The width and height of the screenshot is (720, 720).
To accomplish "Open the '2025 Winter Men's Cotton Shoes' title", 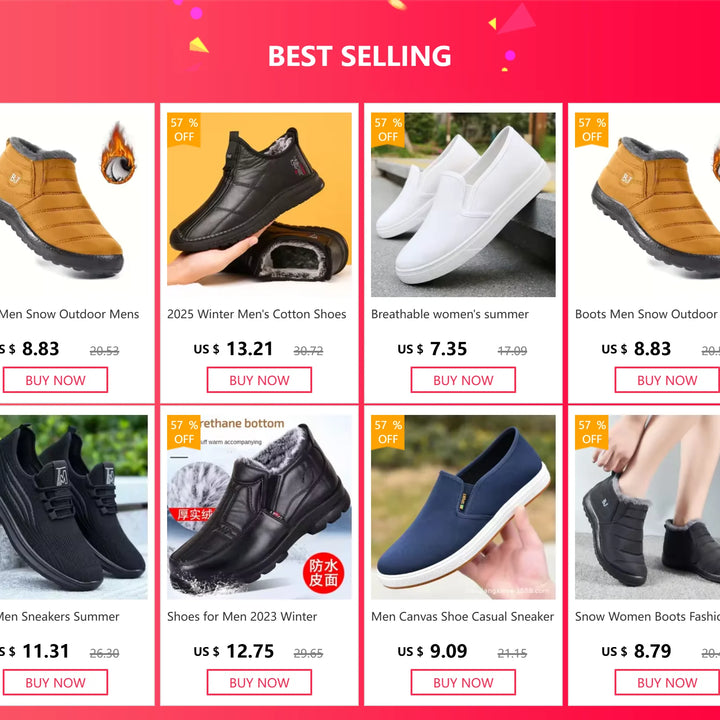I will point(257,314).
